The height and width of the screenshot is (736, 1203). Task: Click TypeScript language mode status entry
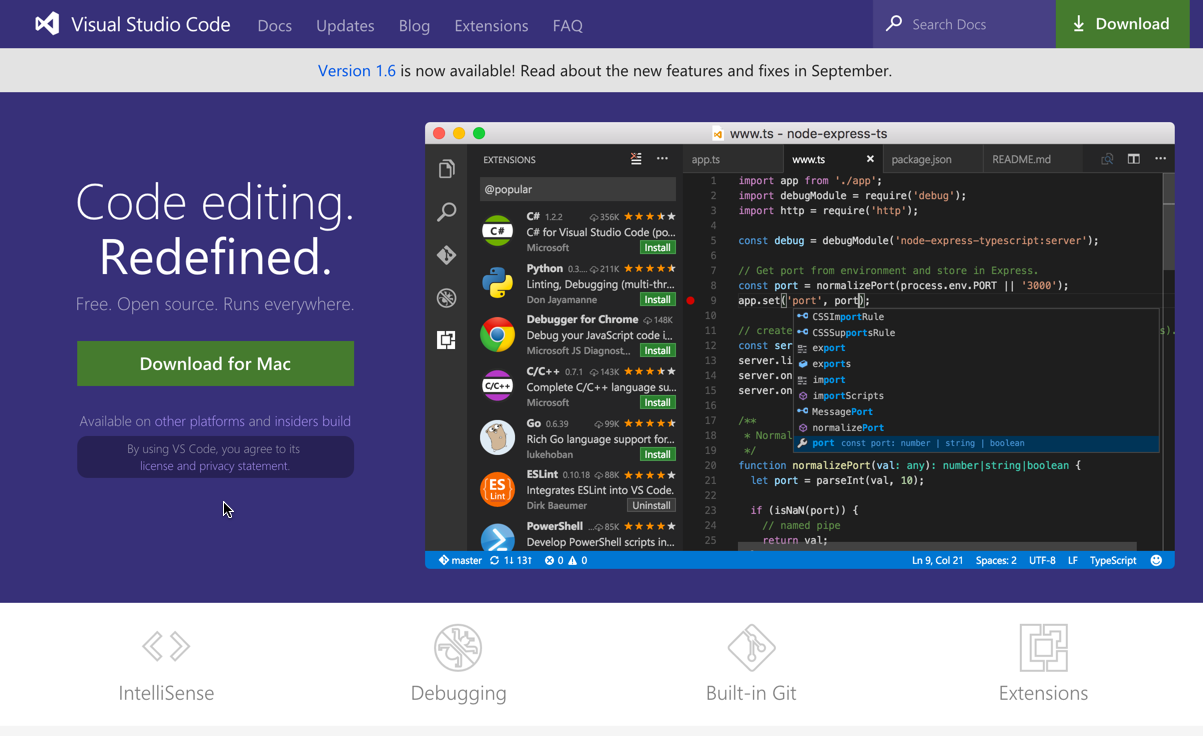pos(1113,560)
